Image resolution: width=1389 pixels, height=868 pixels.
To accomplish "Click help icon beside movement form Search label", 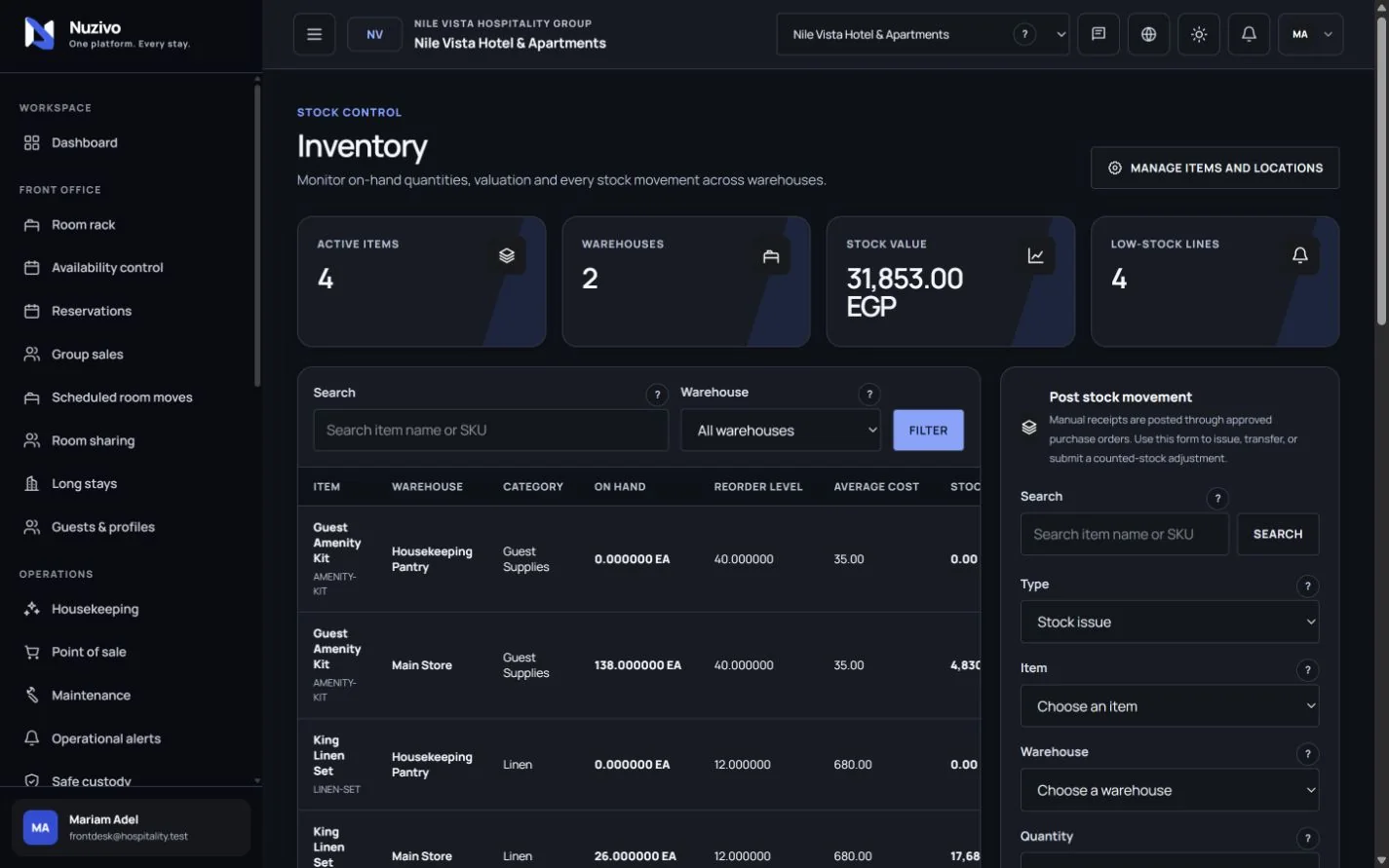I will (x=1216, y=498).
